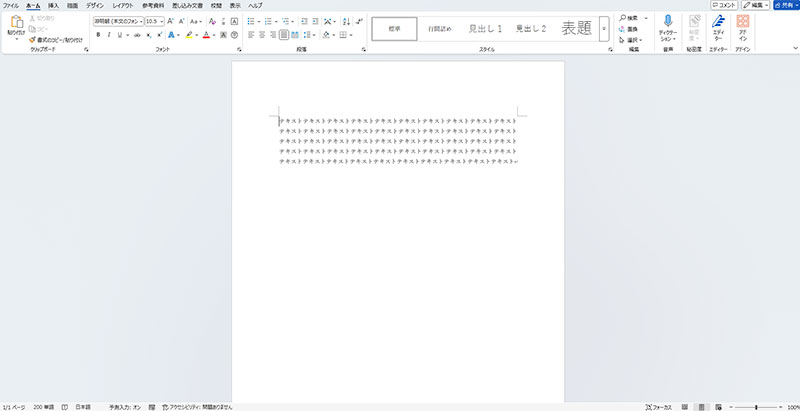Viewport: 800px width, 411px height.
Task: Click the Dictation (ディクテーション) microphone icon
Action: (x=668, y=21)
